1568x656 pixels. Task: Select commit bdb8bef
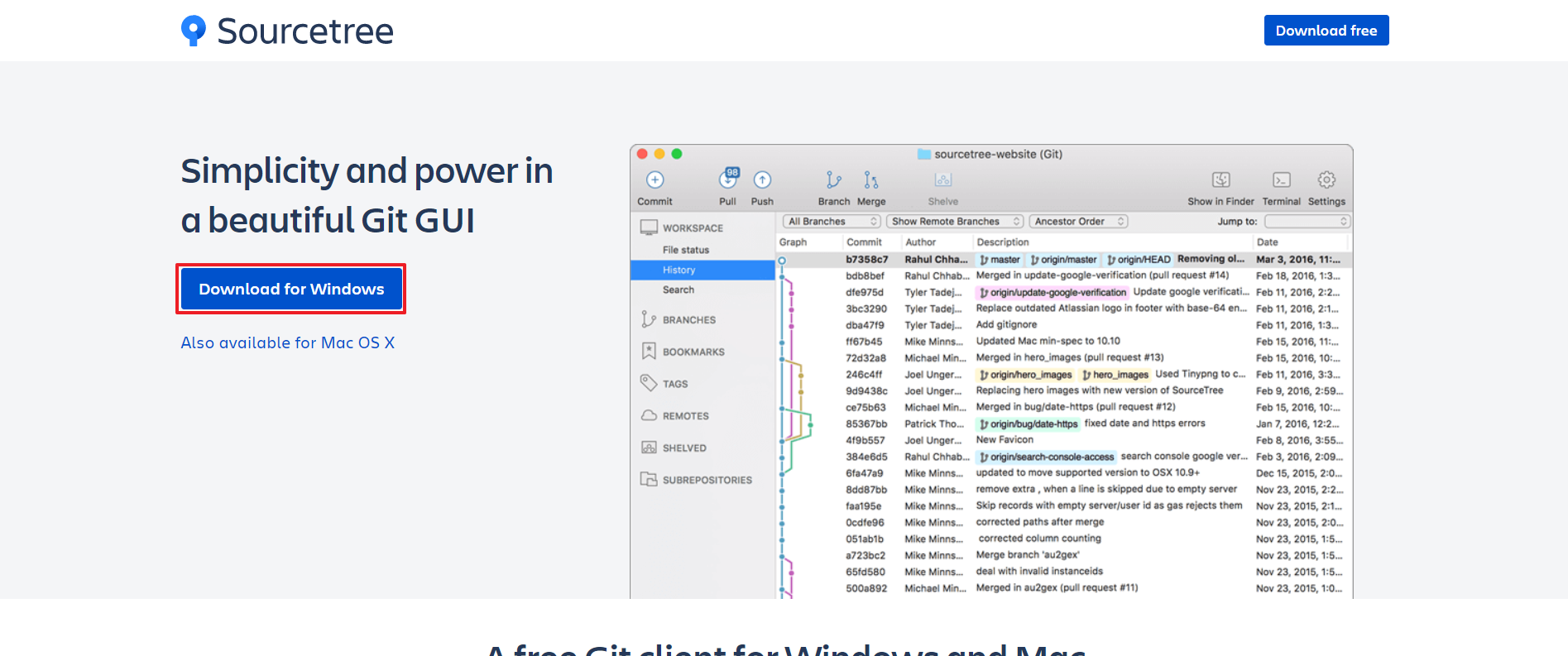[1062, 276]
